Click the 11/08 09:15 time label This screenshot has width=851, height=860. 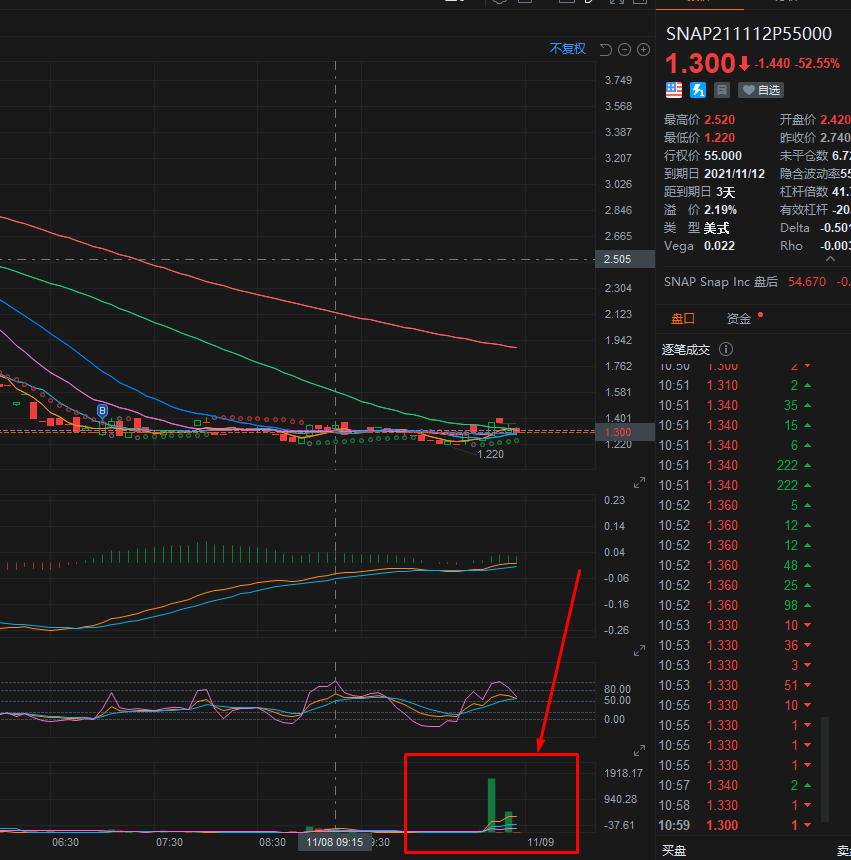tap(334, 842)
